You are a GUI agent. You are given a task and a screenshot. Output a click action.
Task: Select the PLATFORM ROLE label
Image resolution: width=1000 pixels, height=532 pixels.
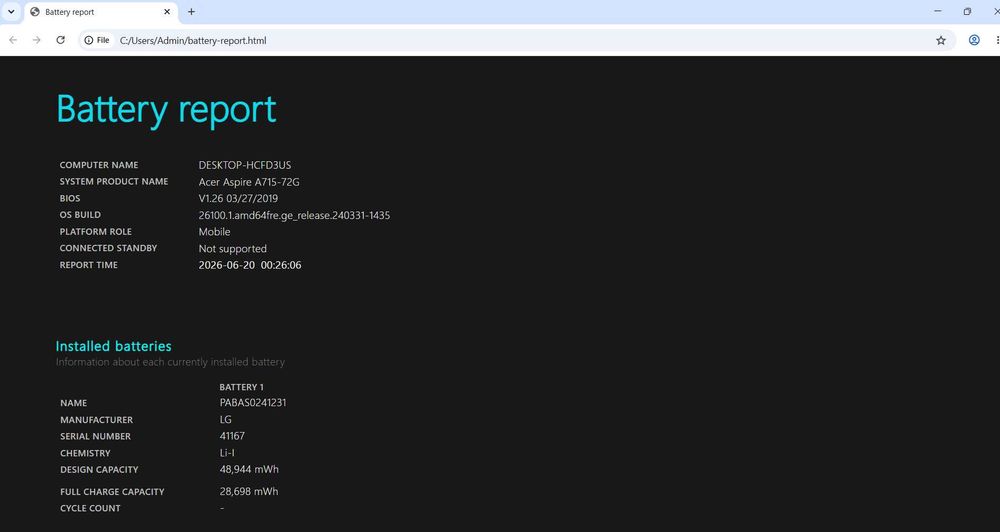(x=96, y=232)
